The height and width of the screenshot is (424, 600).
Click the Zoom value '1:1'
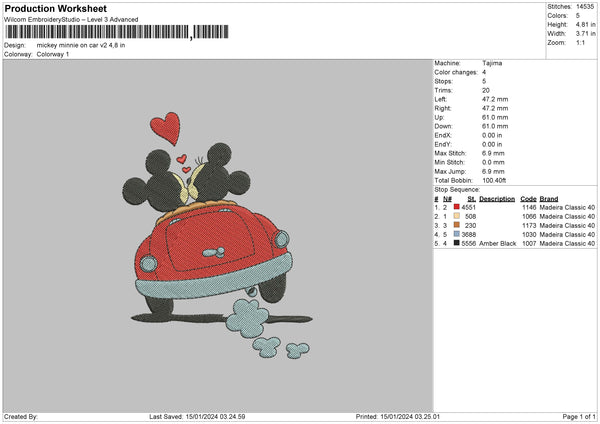tap(580, 43)
